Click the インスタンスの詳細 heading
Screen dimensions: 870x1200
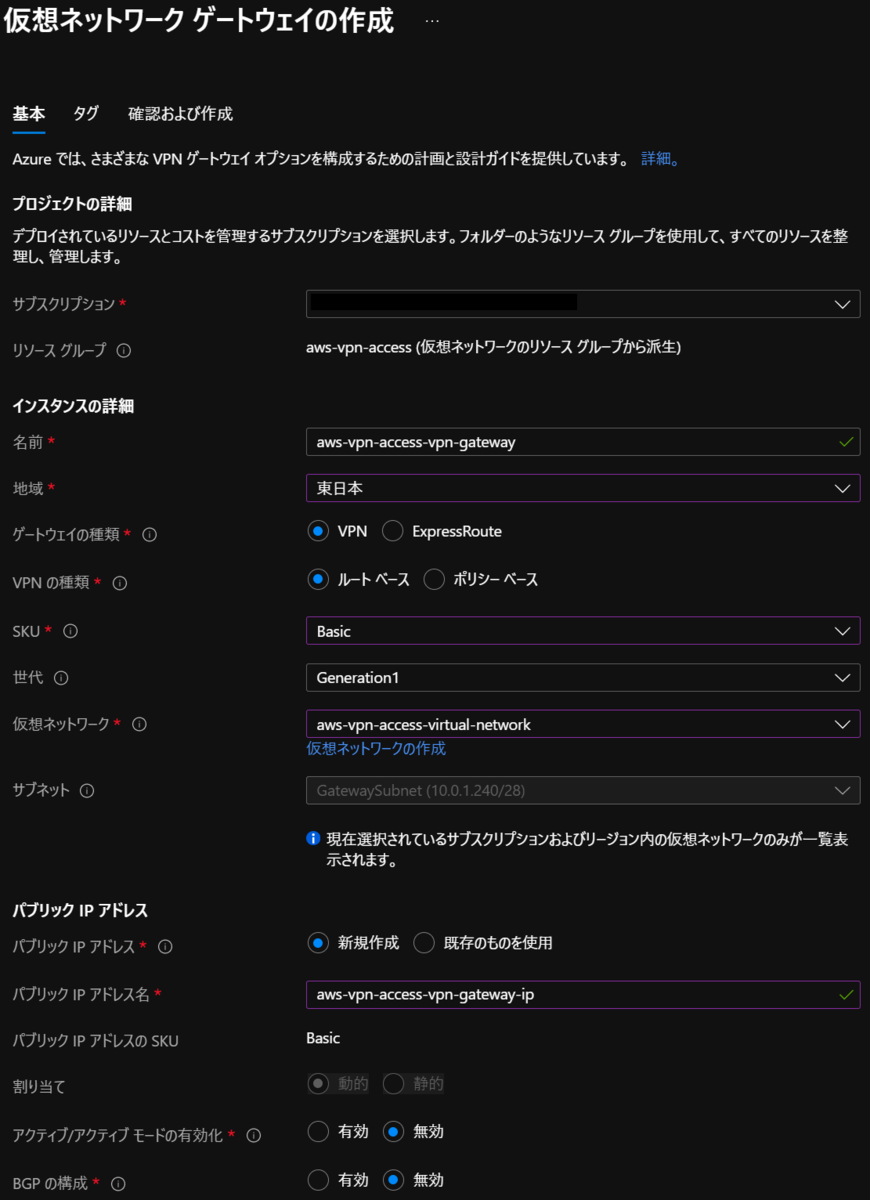point(73,406)
